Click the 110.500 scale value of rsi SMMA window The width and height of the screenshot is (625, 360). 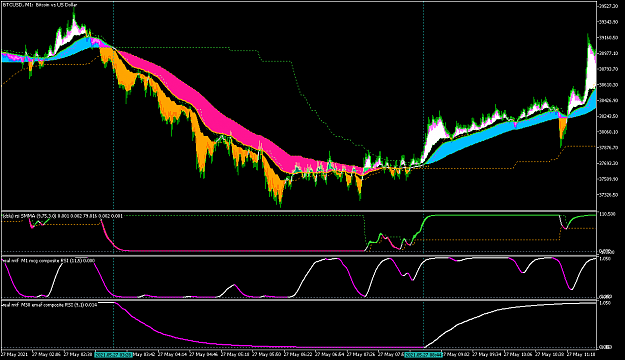[x=607, y=214]
